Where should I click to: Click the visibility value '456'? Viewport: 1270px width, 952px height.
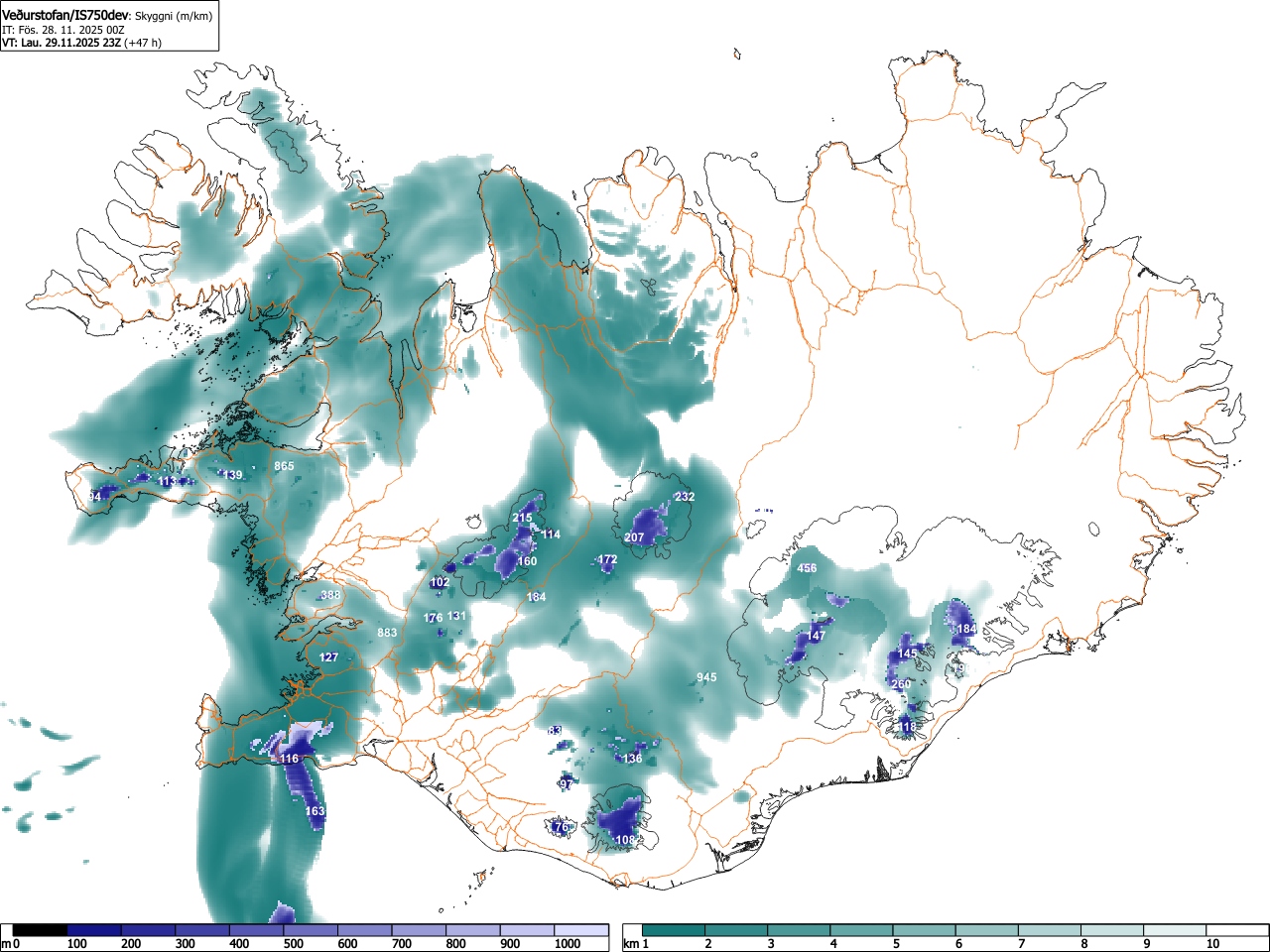click(808, 568)
